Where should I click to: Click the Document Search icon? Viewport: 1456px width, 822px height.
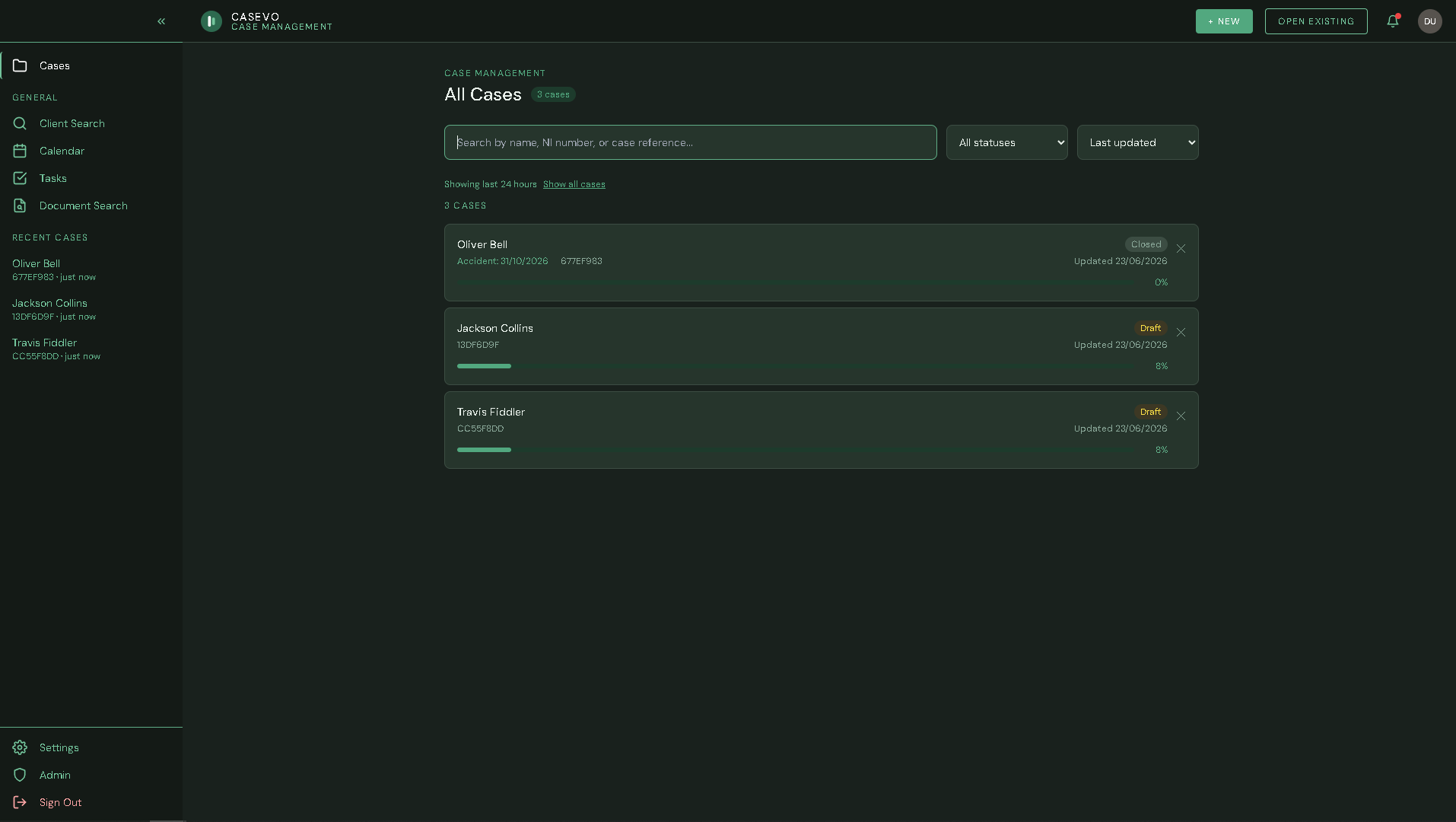click(20, 205)
